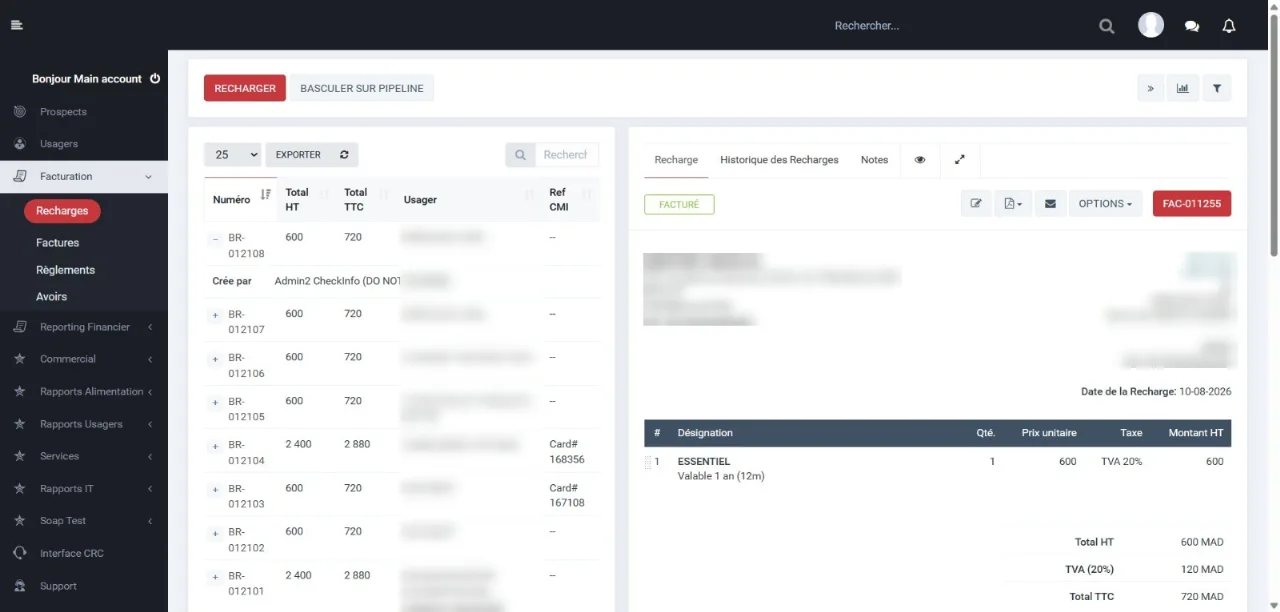Viewport: 1280px width, 612px height.
Task: Open invoice FAC-011255
Action: click(1192, 204)
